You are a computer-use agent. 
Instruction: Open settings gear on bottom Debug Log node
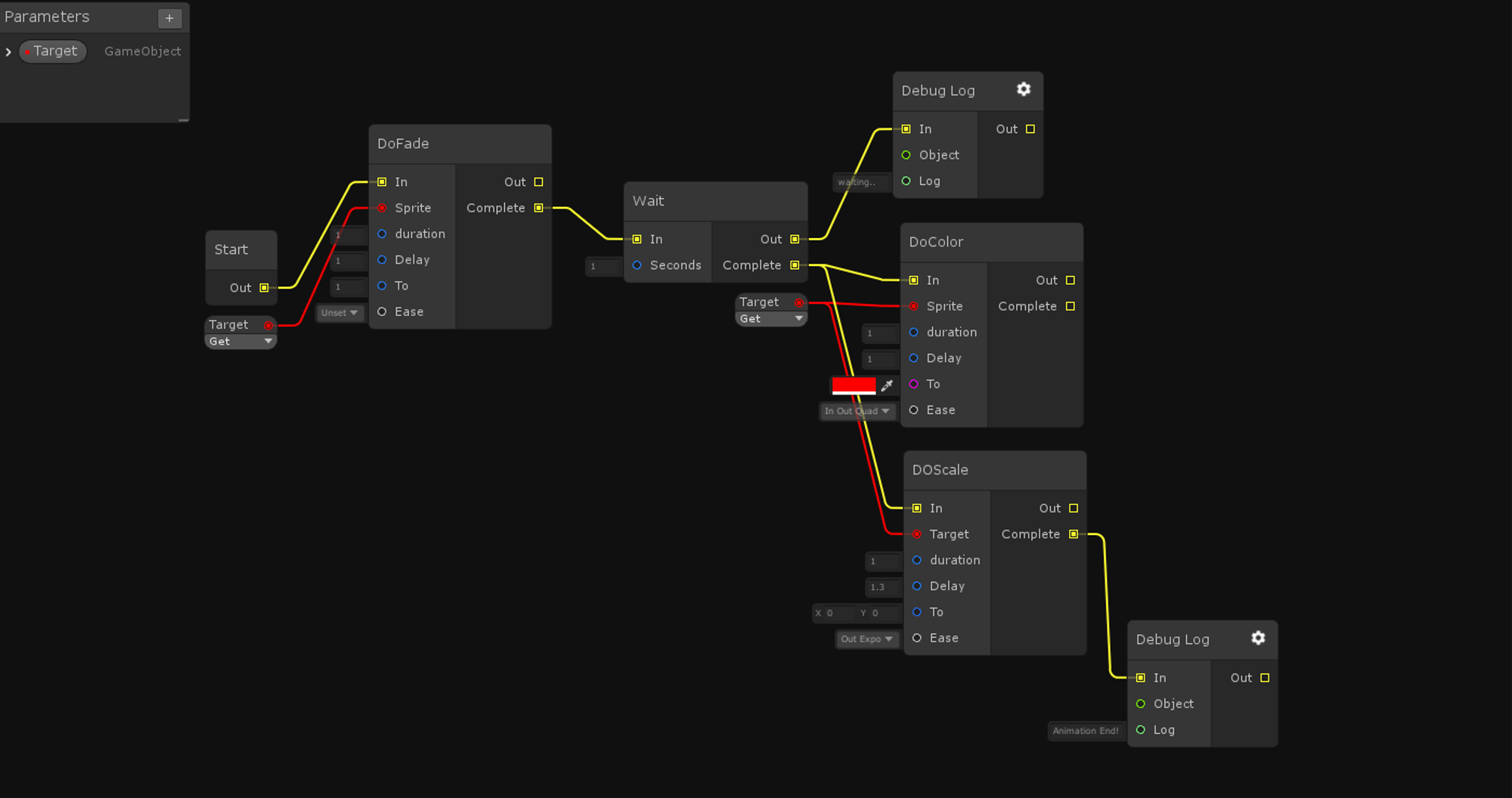tap(1258, 638)
